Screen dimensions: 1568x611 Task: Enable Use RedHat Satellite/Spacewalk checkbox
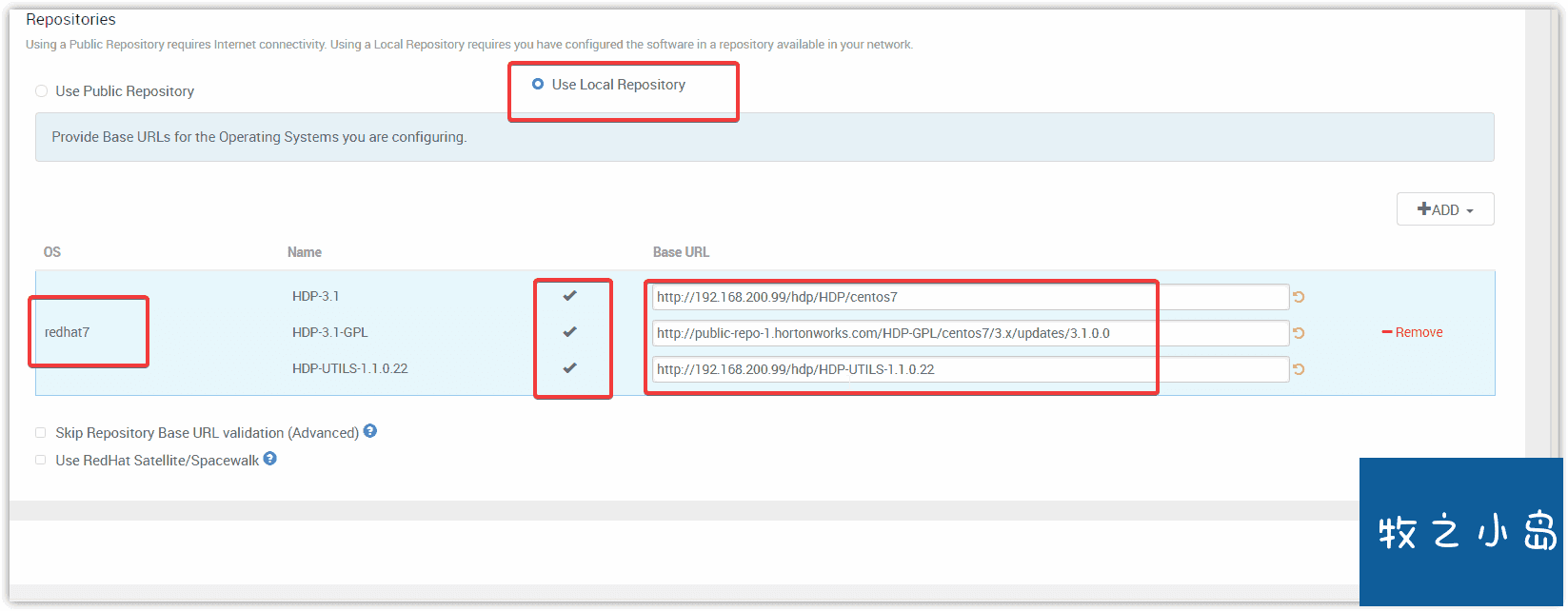click(41, 461)
